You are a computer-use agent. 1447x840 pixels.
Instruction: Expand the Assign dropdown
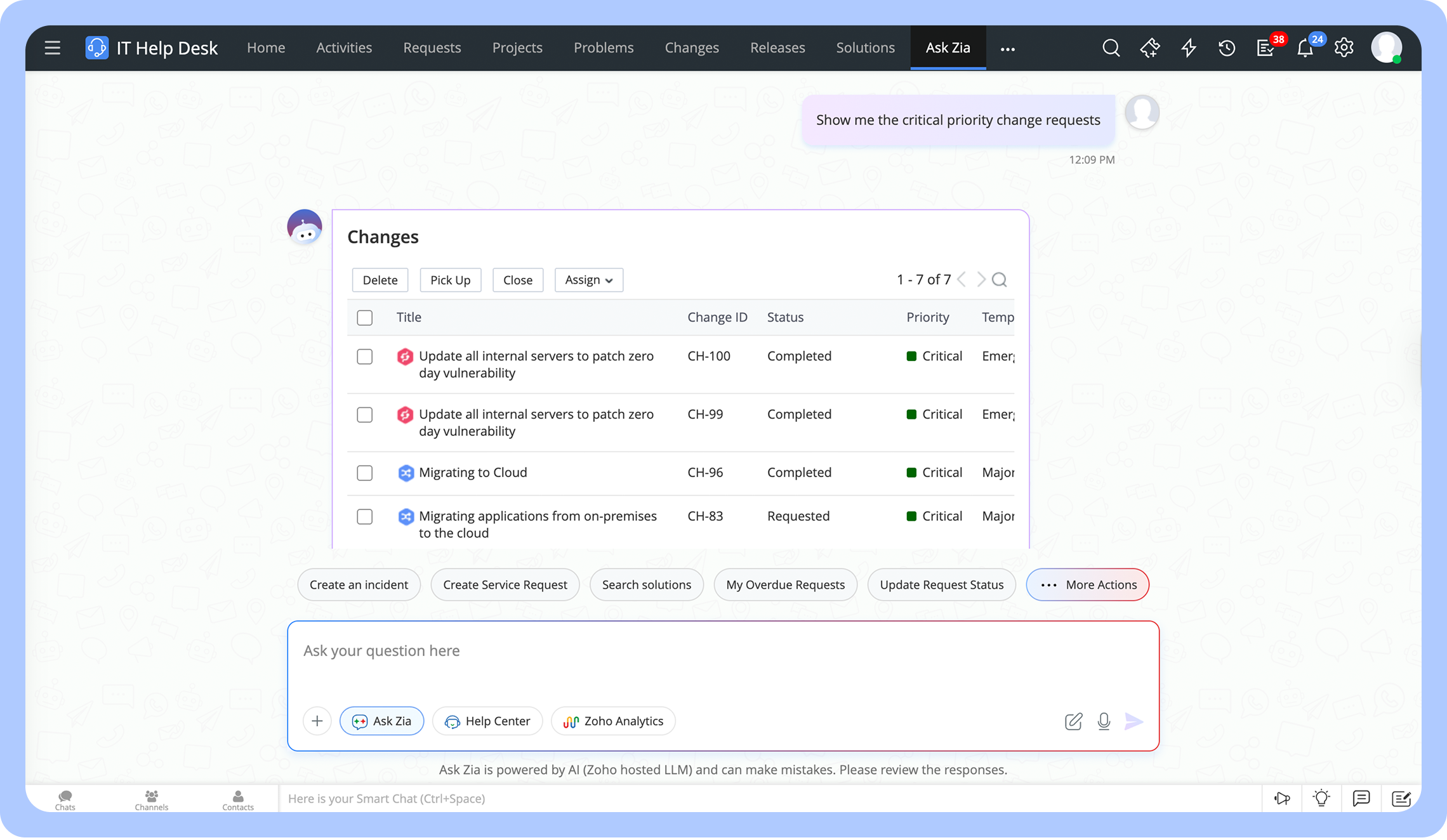click(x=588, y=280)
